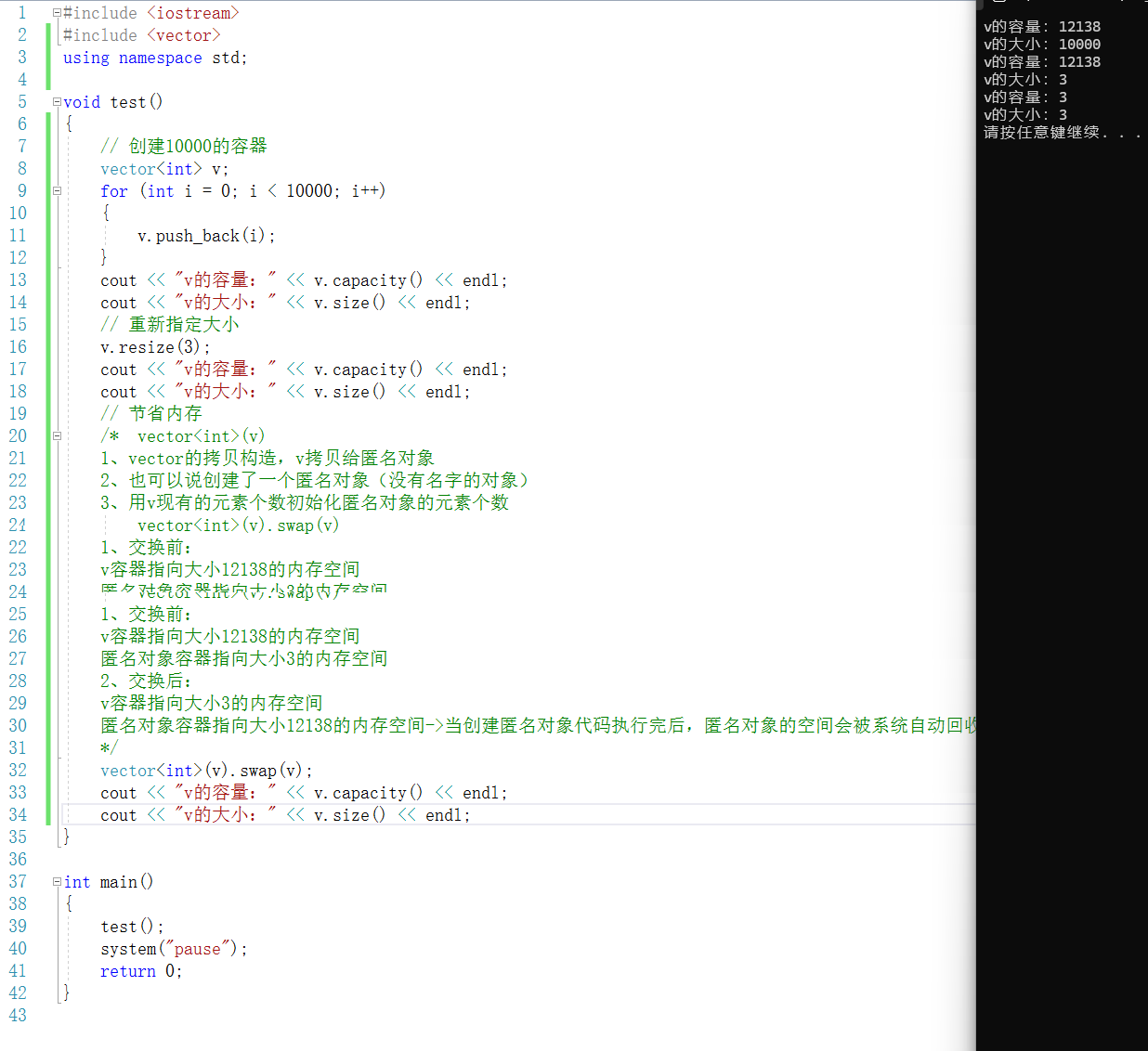Click the cout 'v的大小' statement on line 34
The image size is (1148, 1051).
pyautogui.click(x=285, y=815)
